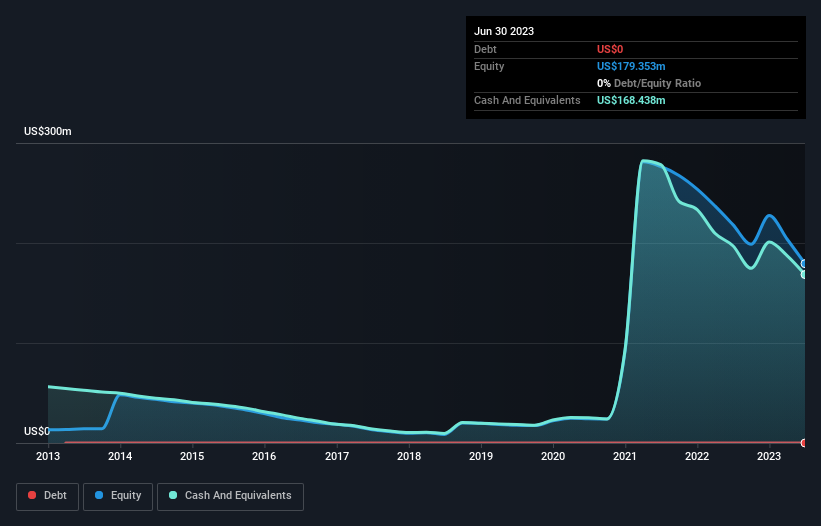Toggle the Equity series legend button
This screenshot has height=526, width=821.
pyautogui.click(x=118, y=496)
